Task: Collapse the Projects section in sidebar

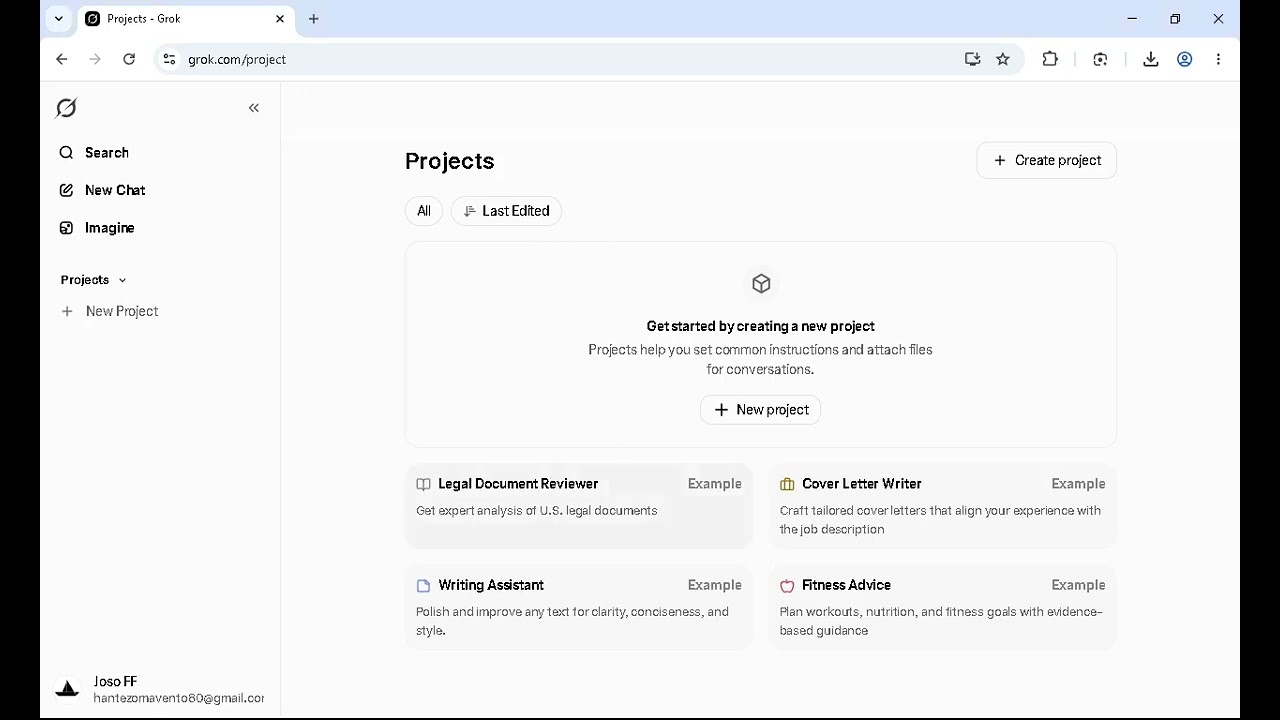Action: tap(93, 280)
